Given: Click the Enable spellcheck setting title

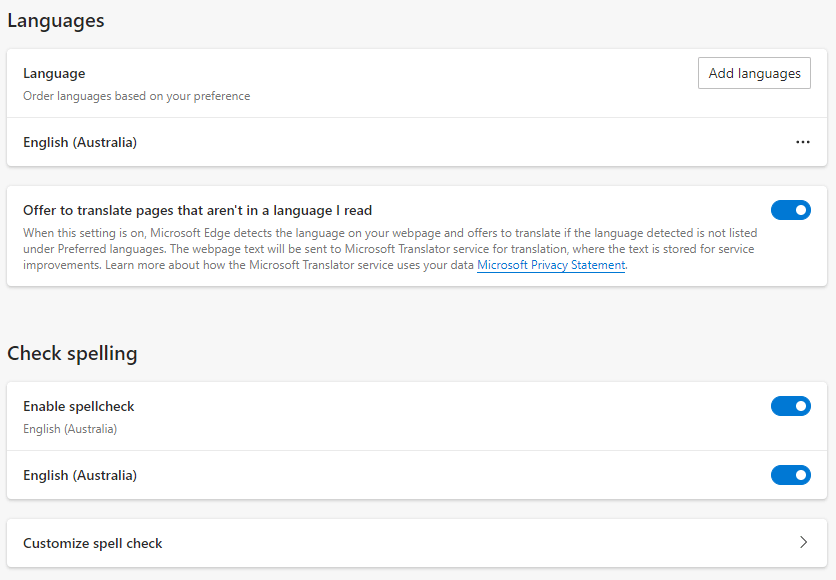Looking at the screenshot, I should coord(78,406).
